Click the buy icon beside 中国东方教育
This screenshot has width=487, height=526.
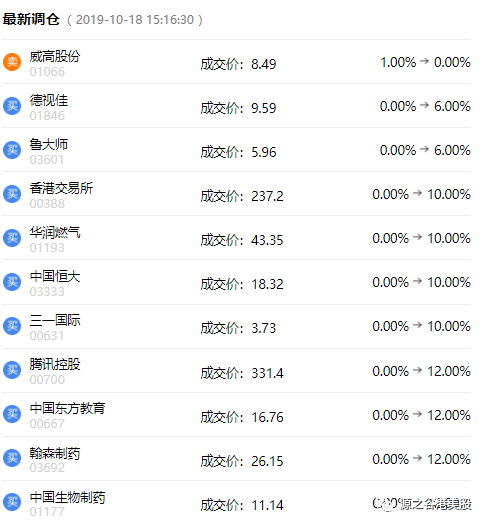(x=12, y=414)
